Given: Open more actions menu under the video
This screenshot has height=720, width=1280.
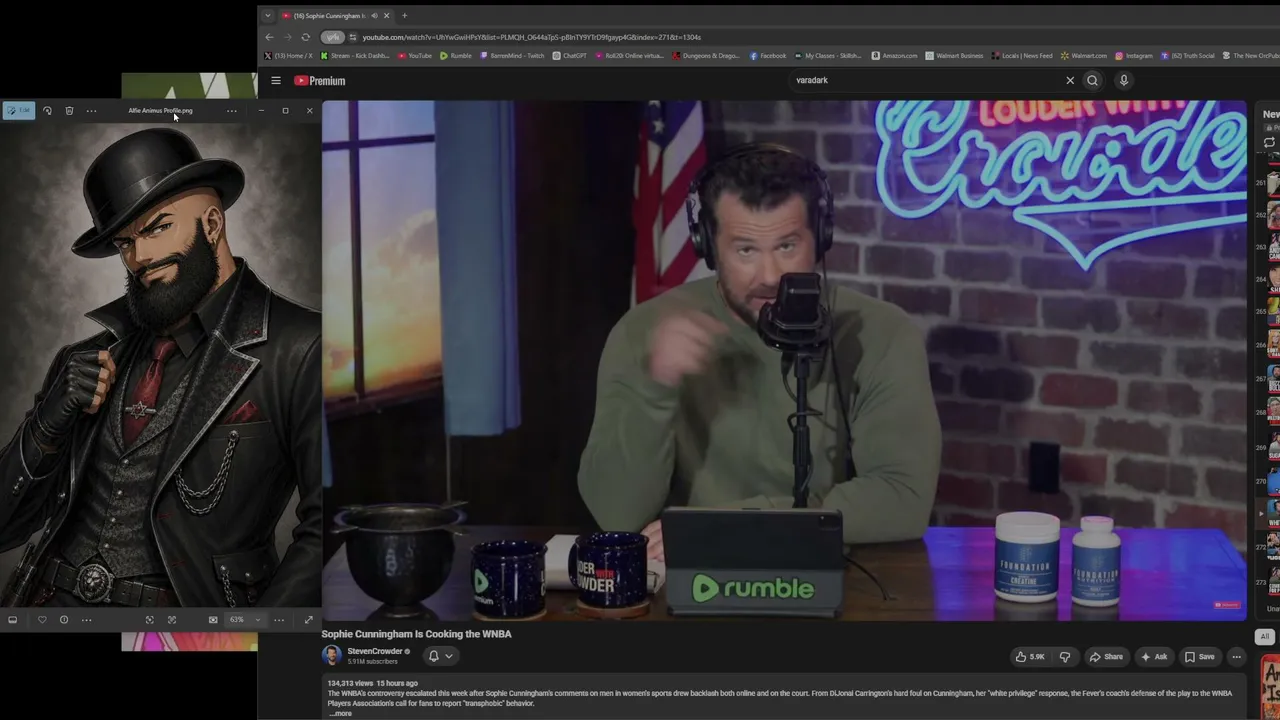Looking at the screenshot, I should (1237, 657).
